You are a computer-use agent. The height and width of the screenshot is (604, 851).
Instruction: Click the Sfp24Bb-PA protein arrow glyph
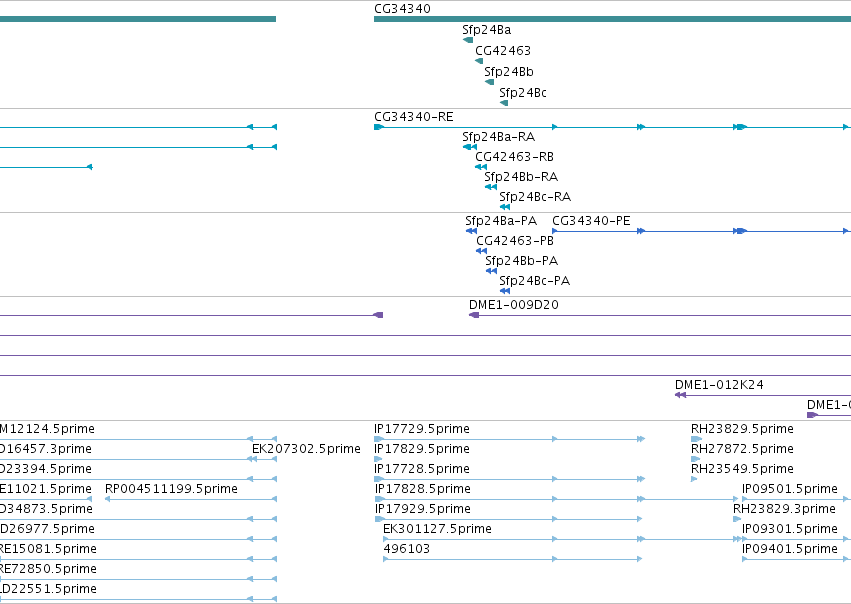pos(491,271)
